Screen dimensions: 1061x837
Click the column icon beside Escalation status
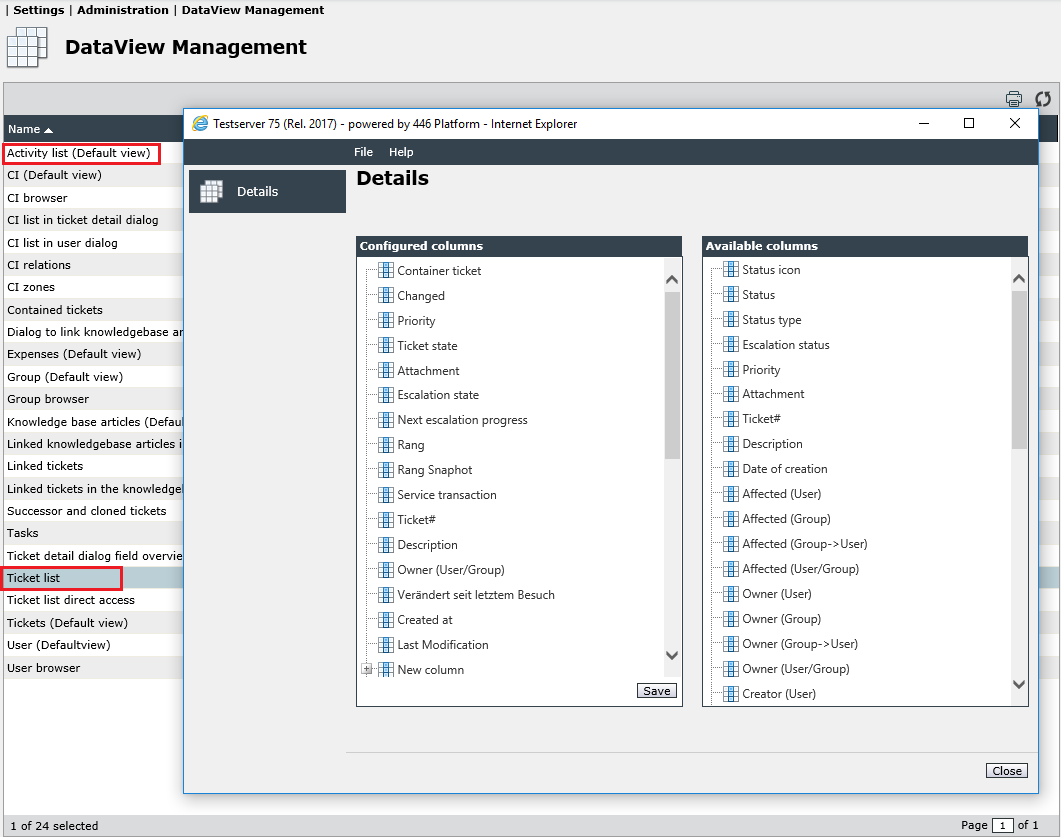pos(731,344)
